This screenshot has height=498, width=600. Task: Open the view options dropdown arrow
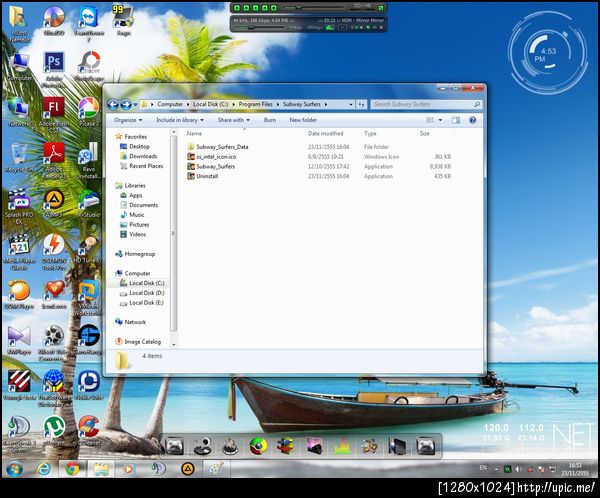tap(440, 120)
